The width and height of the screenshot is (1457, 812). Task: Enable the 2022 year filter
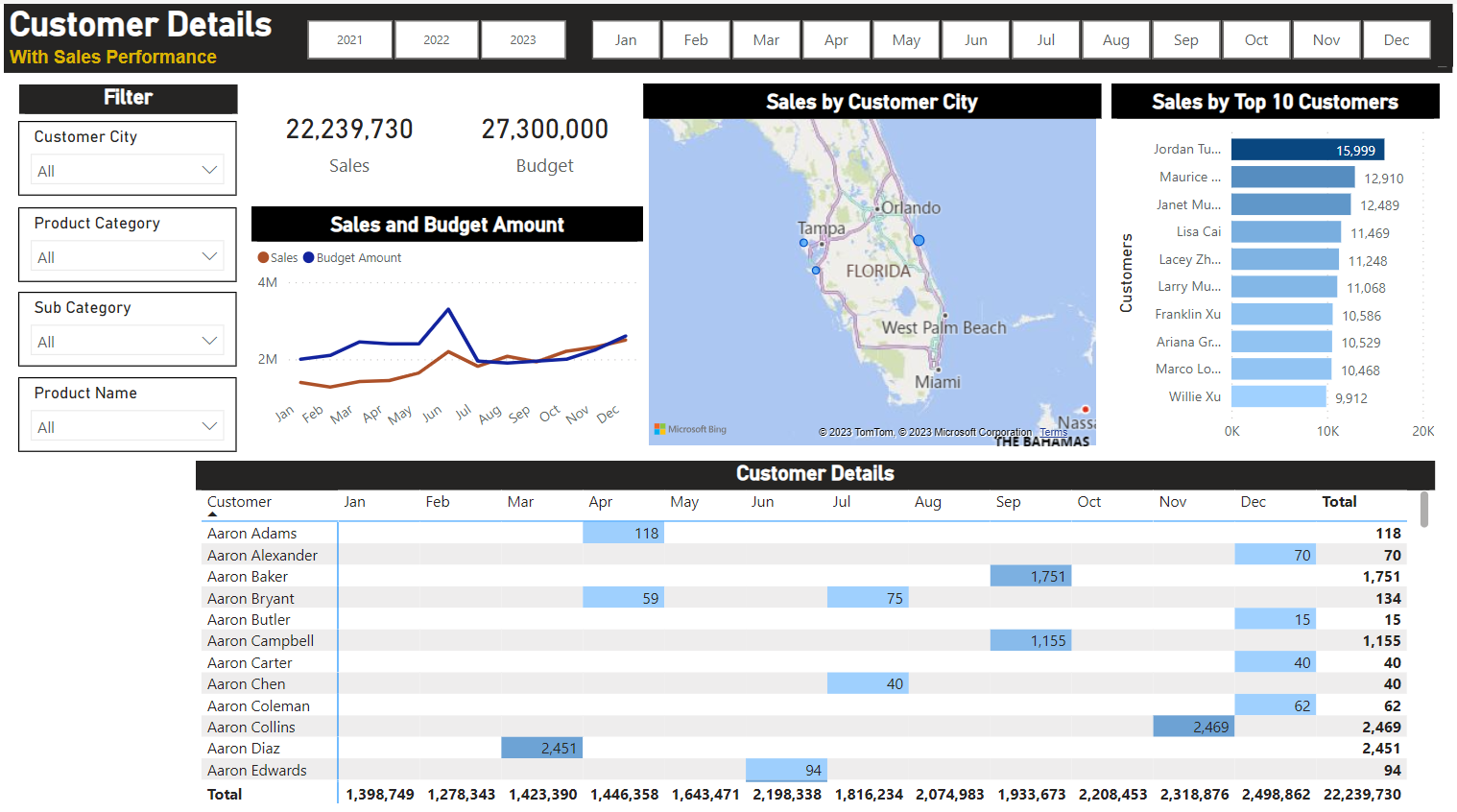pyautogui.click(x=437, y=39)
